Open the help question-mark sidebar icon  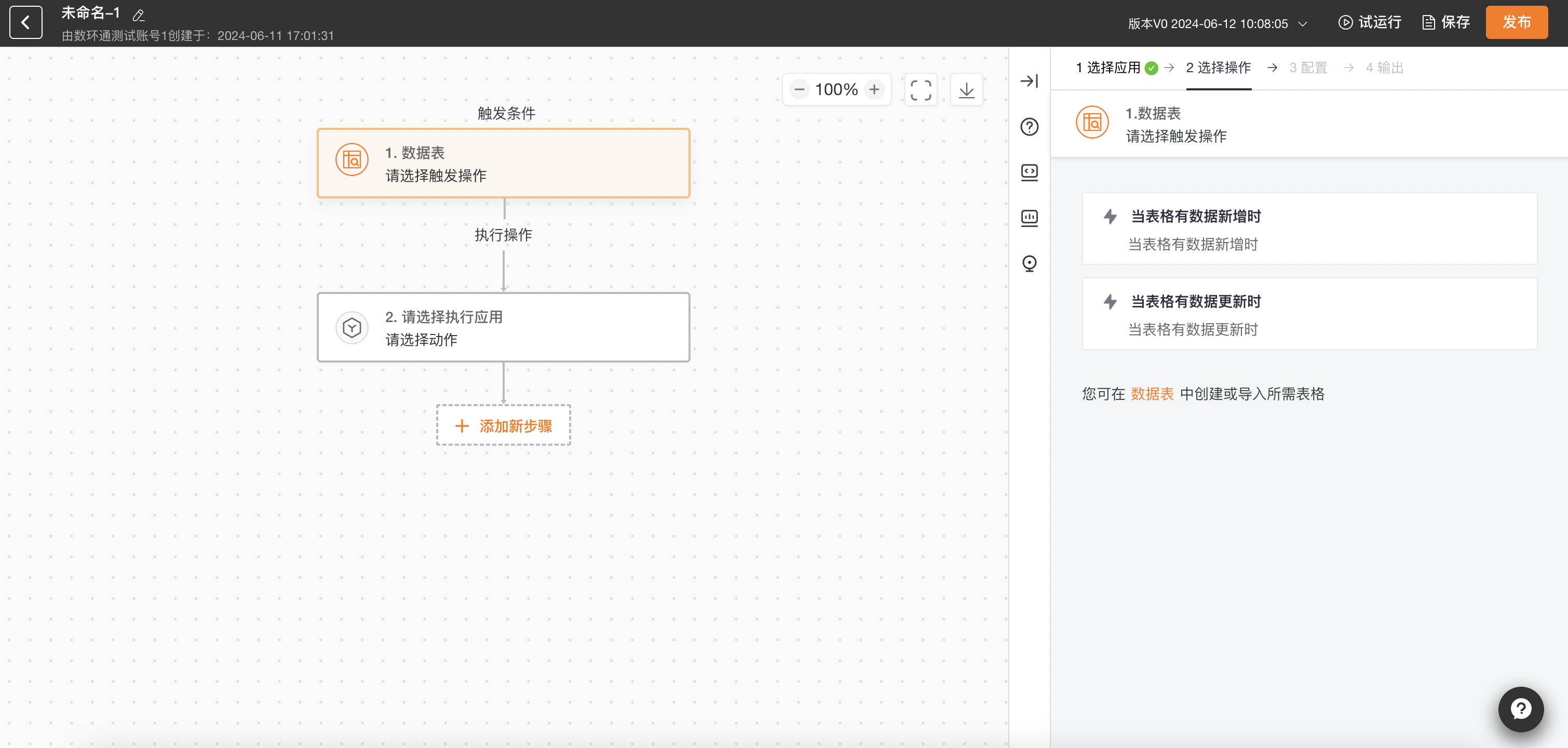click(1029, 127)
